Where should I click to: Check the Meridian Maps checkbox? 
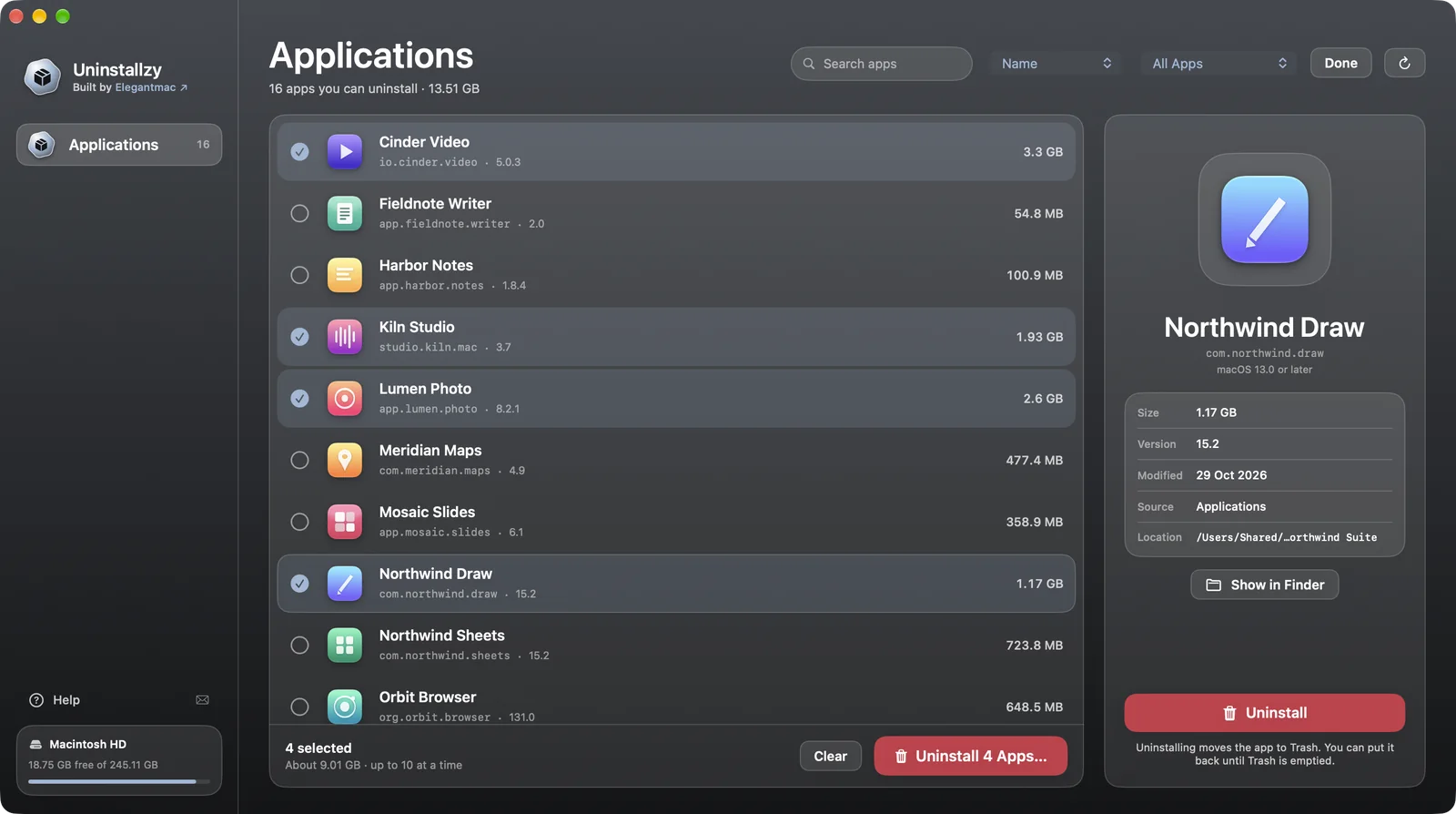[299, 461]
